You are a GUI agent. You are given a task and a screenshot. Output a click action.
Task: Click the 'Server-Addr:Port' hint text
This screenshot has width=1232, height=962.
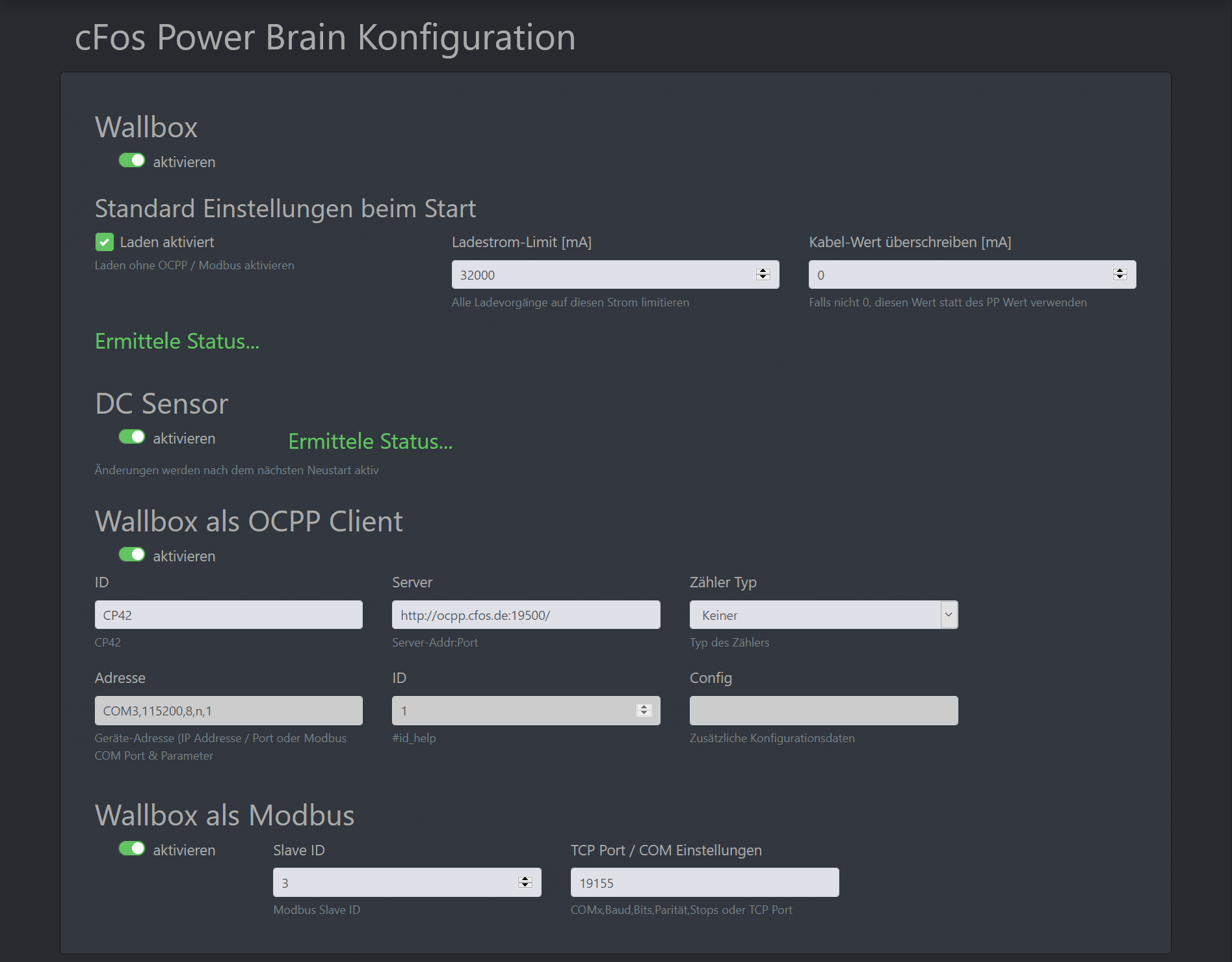(435, 643)
